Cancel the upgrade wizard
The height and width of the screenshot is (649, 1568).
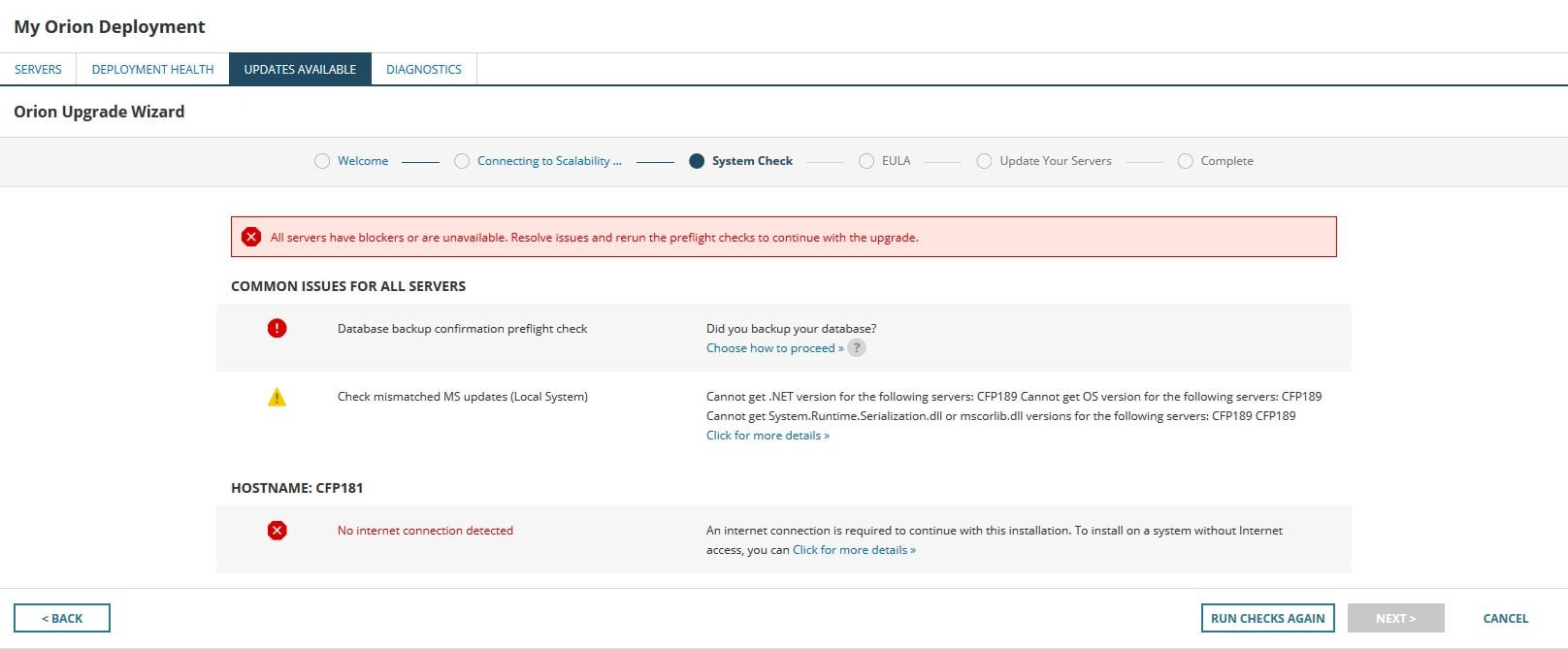click(x=1505, y=618)
